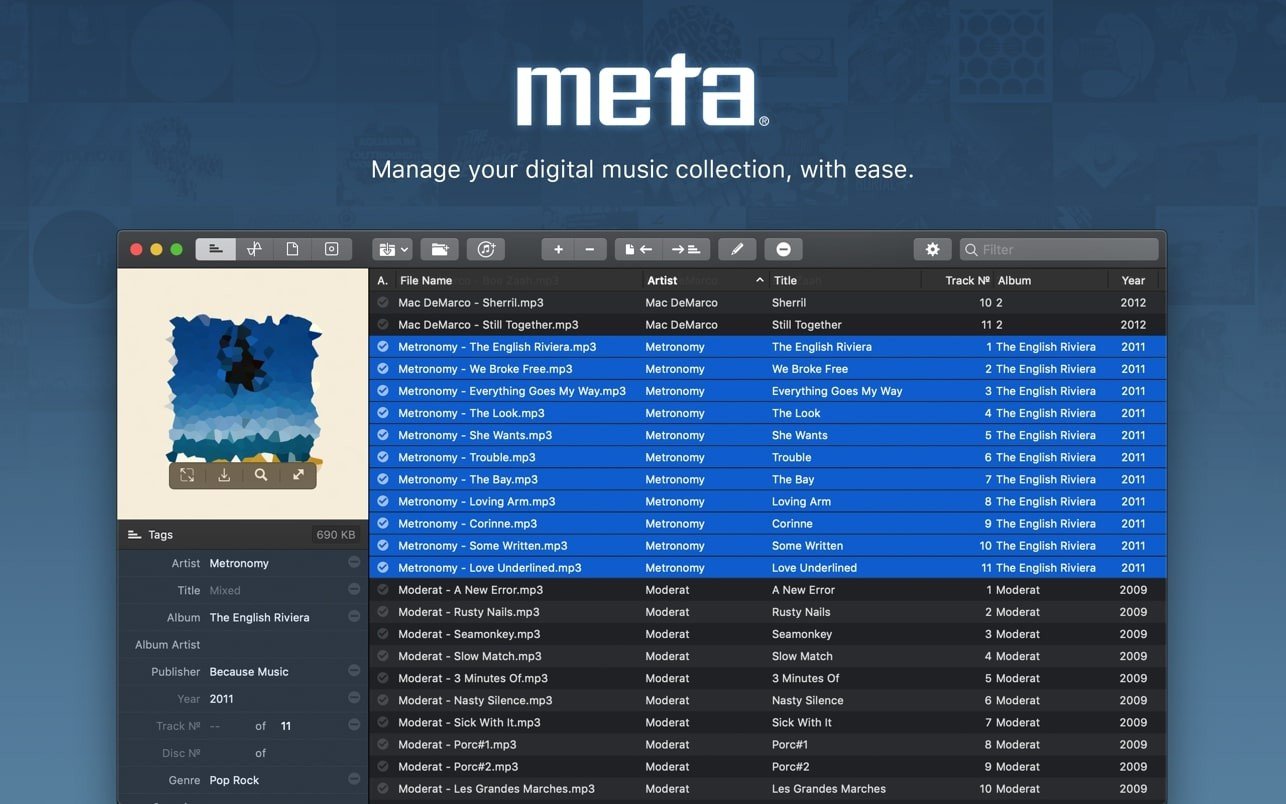Open the document view tab in toolbar

[x=292, y=249]
